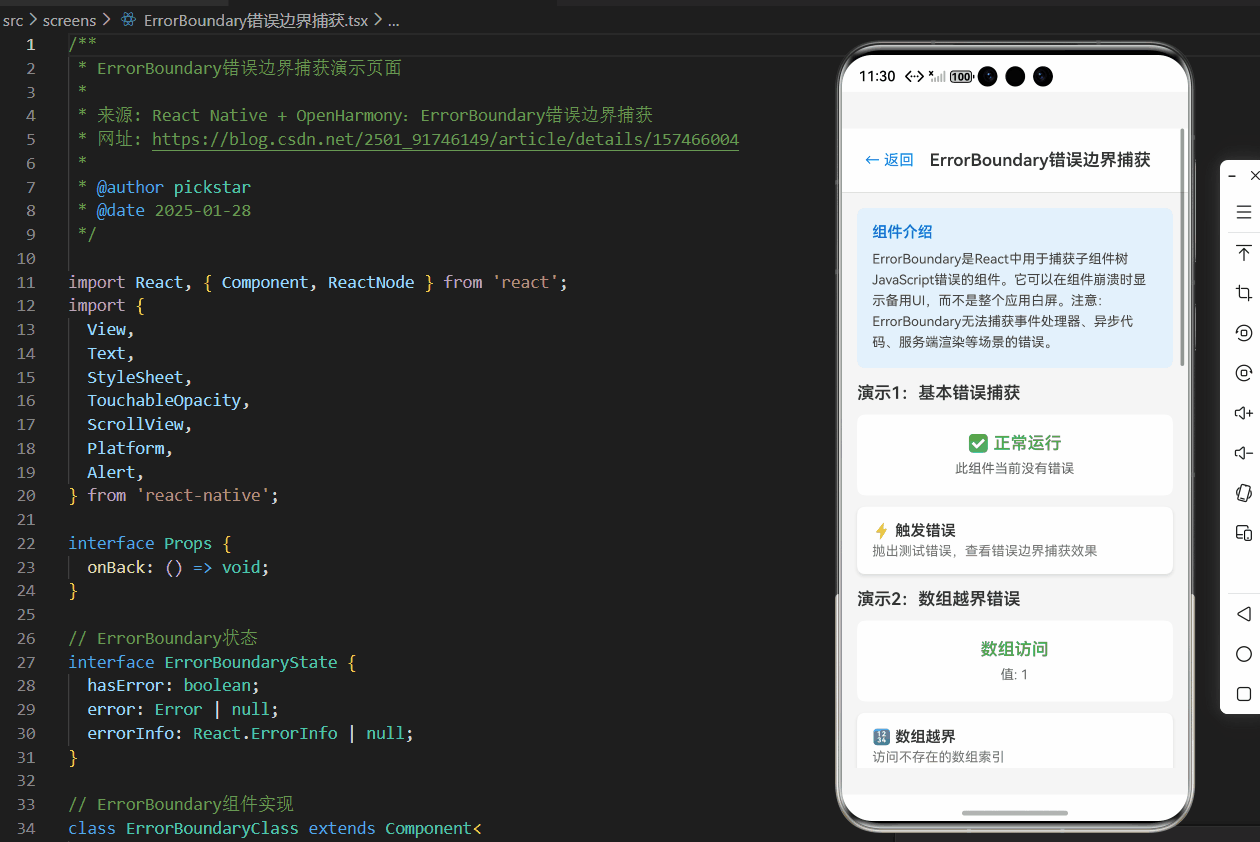1260x842 pixels.
Task: Minimize the emulator toolbar window
Action: (x=1232, y=175)
